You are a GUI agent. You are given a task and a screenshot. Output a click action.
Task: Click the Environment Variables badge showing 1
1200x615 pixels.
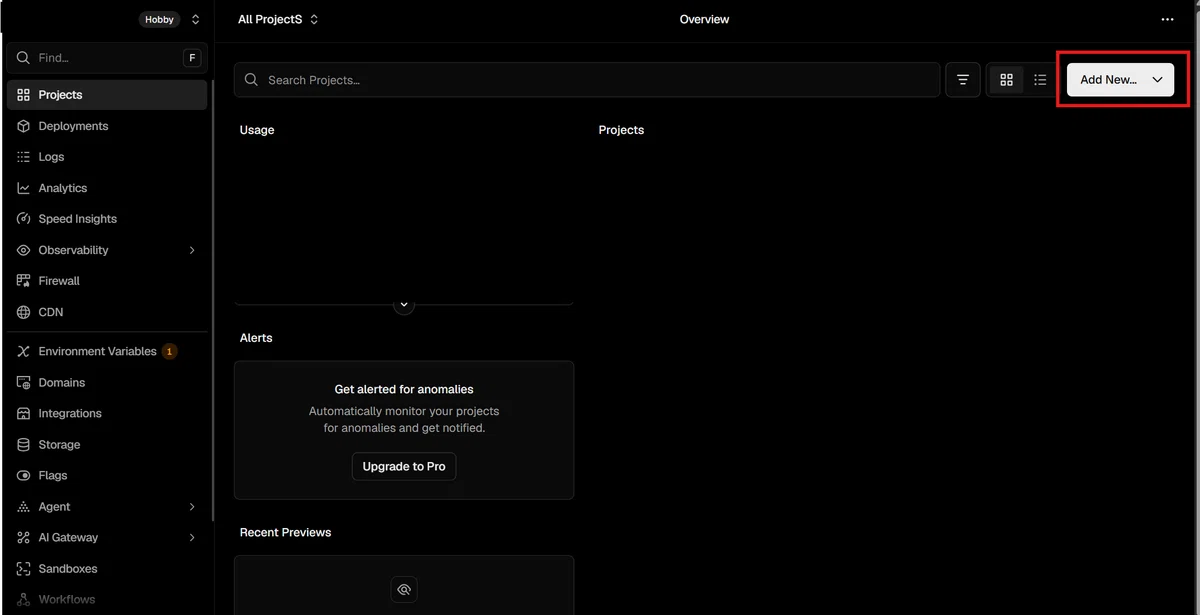click(x=169, y=351)
